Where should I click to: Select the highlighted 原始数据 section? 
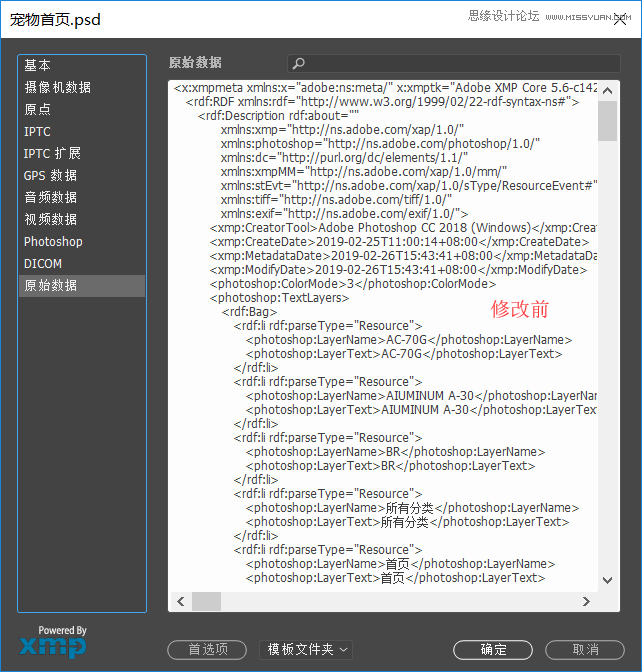click(81, 286)
